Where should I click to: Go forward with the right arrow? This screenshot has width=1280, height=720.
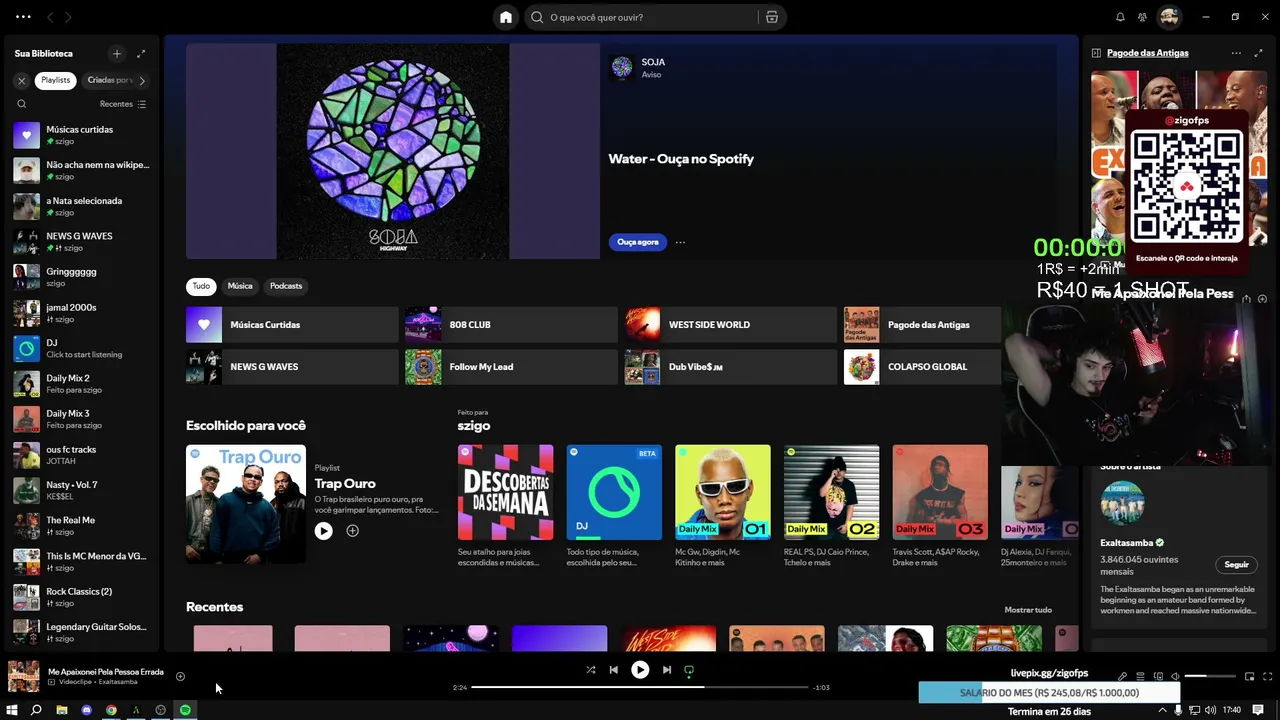pyautogui.click(x=68, y=17)
